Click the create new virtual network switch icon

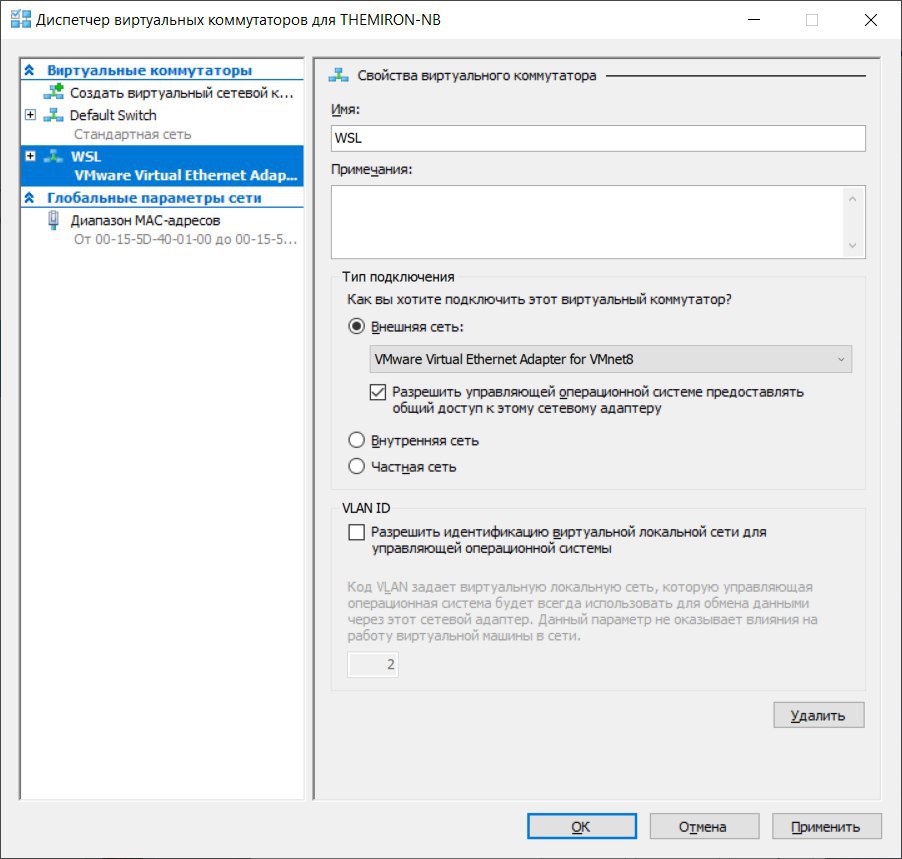pyautogui.click(x=53, y=92)
